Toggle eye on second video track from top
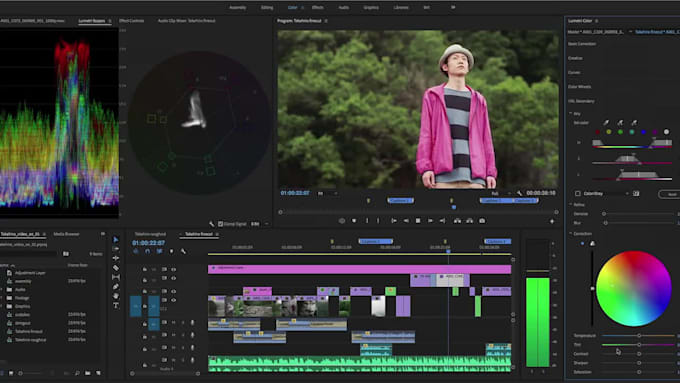 click(x=173, y=278)
